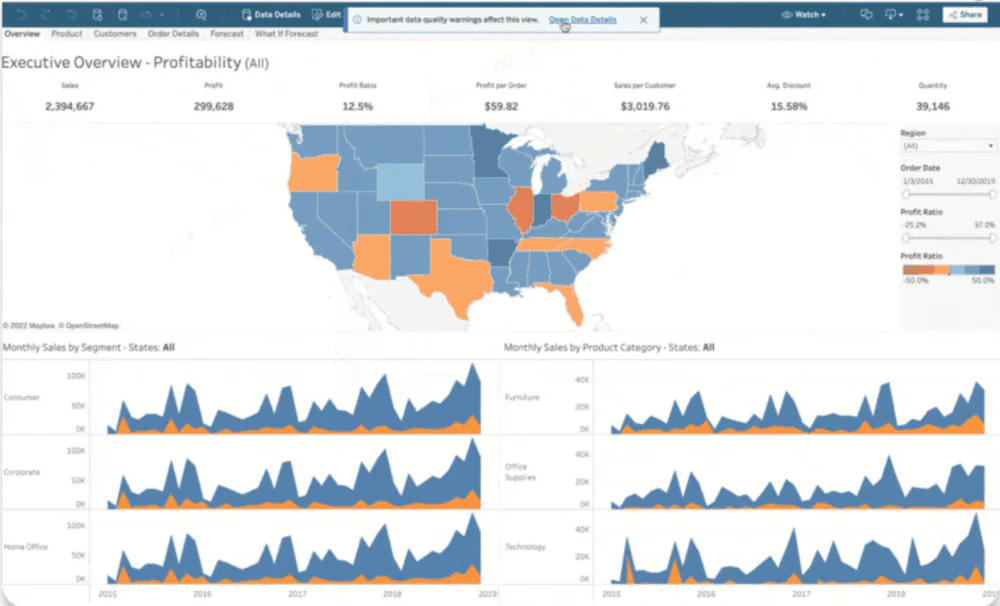Click the Comments speech bubble icon
The image size is (1000, 606).
tap(866, 14)
